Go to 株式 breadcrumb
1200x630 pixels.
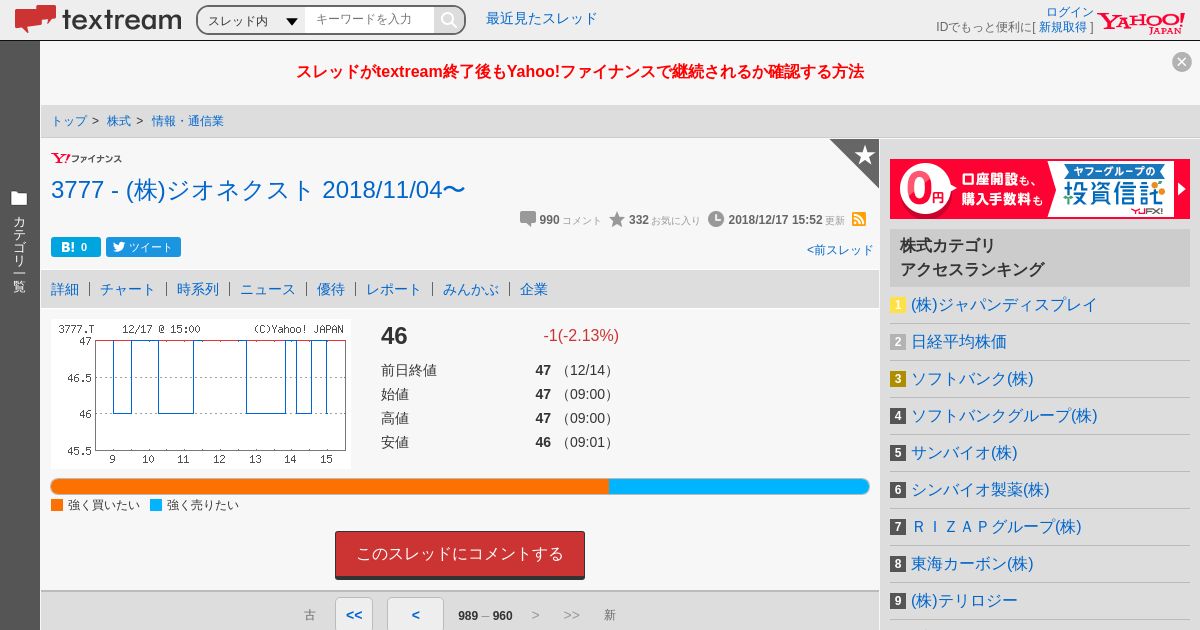click(119, 121)
